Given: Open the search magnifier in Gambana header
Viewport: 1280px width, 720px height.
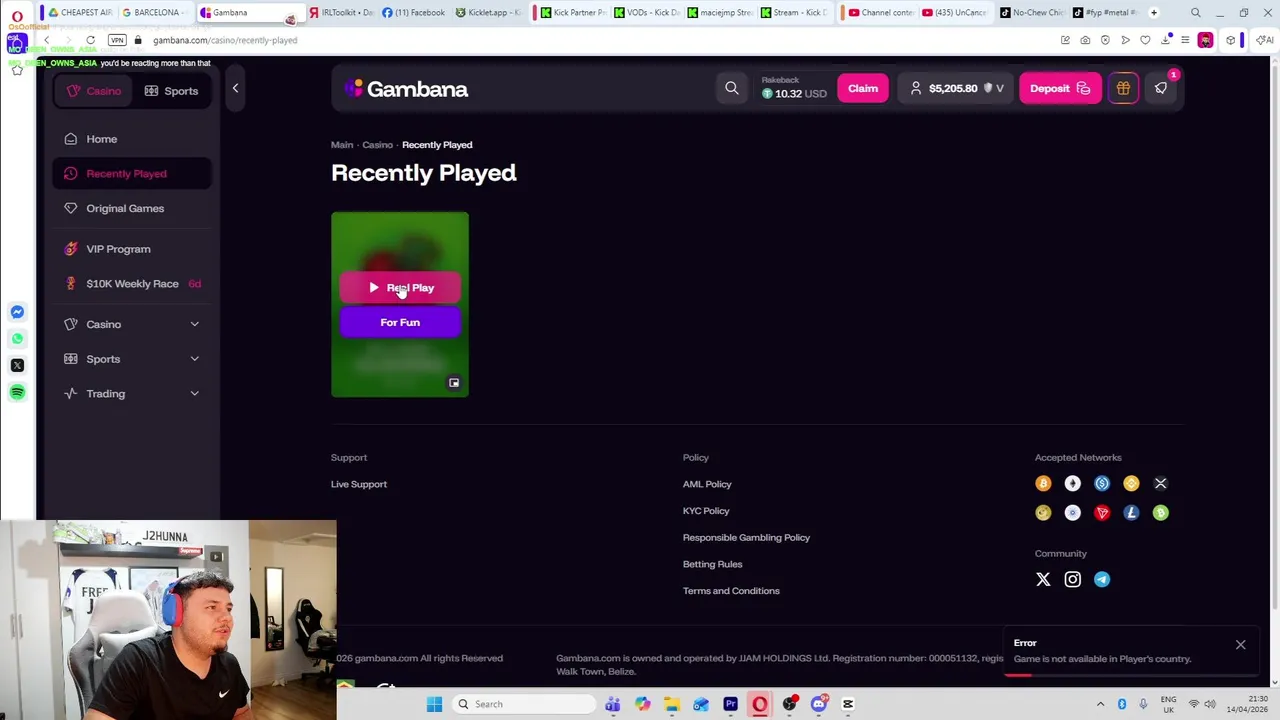Looking at the screenshot, I should [x=732, y=88].
